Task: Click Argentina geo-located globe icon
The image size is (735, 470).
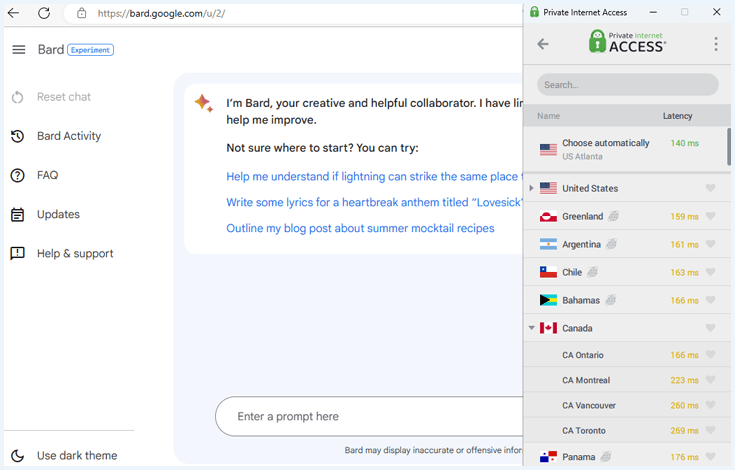Action: [611, 244]
